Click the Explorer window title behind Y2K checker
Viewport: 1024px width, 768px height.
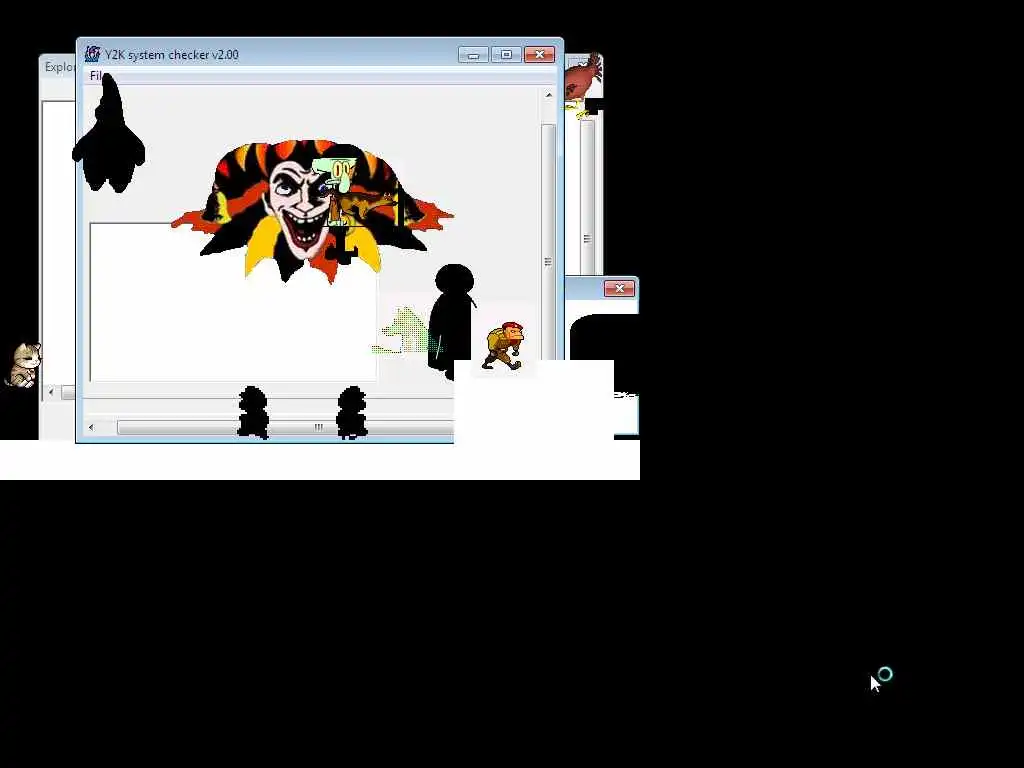(x=59, y=67)
